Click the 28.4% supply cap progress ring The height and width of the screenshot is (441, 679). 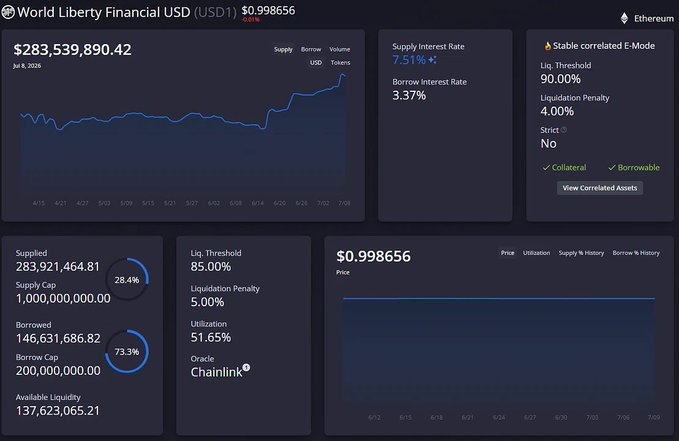point(127,279)
